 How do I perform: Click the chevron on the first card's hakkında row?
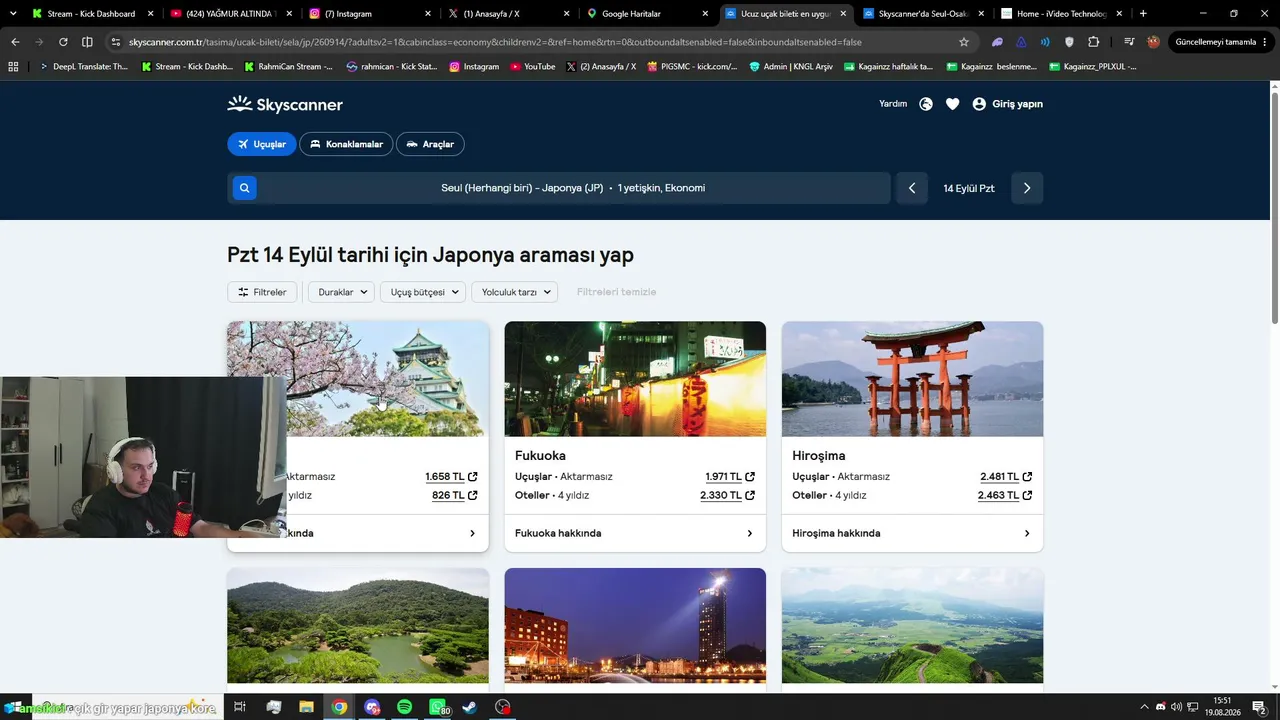472,533
